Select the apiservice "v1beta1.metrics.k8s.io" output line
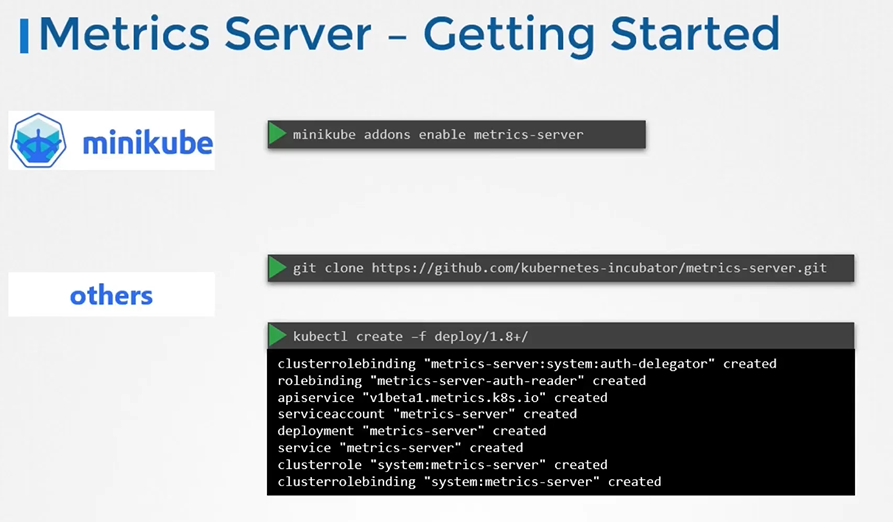Viewport: 893px width, 522px height. [x=442, y=397]
